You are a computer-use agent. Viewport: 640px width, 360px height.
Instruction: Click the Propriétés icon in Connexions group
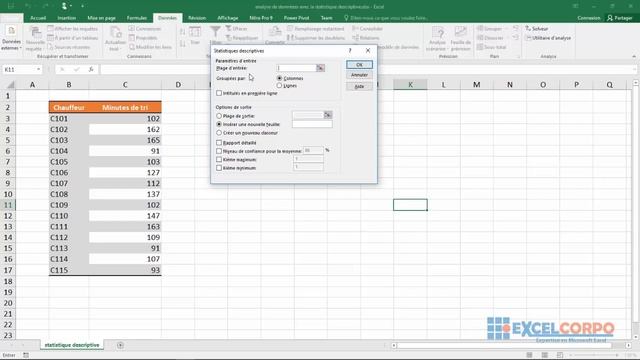point(131,38)
